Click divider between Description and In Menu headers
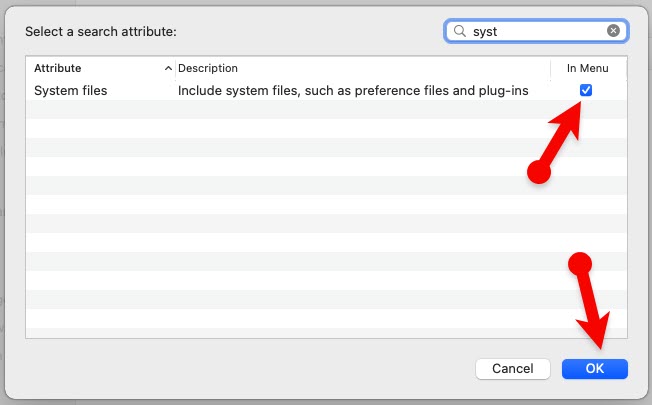 551,68
